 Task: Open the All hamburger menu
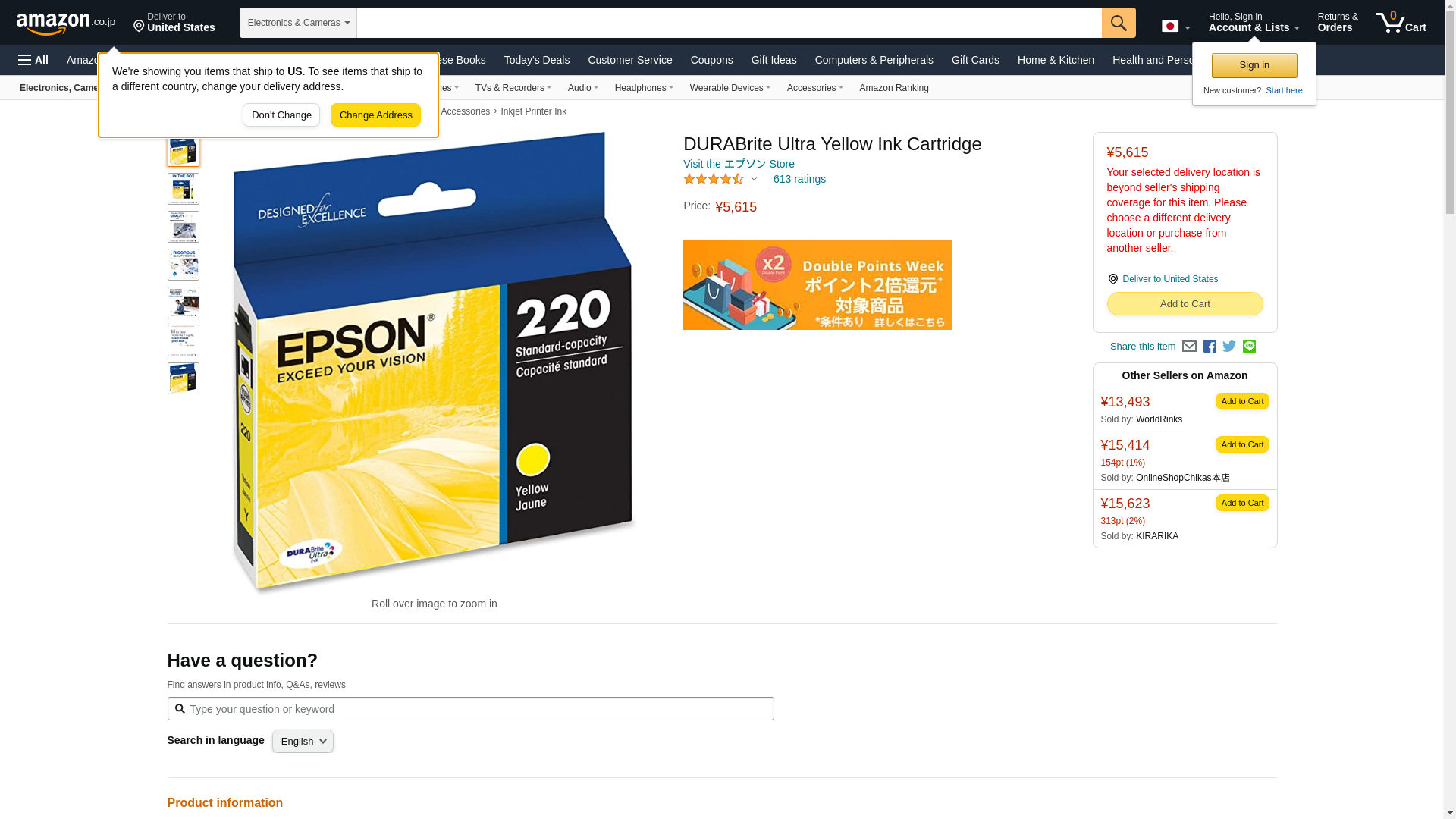click(33, 60)
